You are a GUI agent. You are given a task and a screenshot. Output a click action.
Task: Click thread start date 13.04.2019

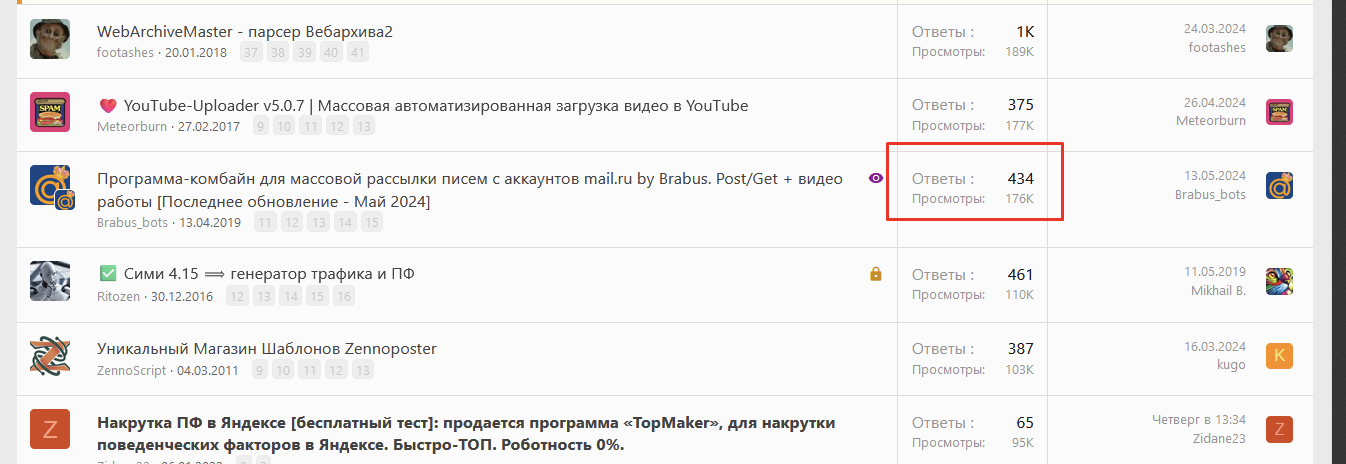point(210,222)
